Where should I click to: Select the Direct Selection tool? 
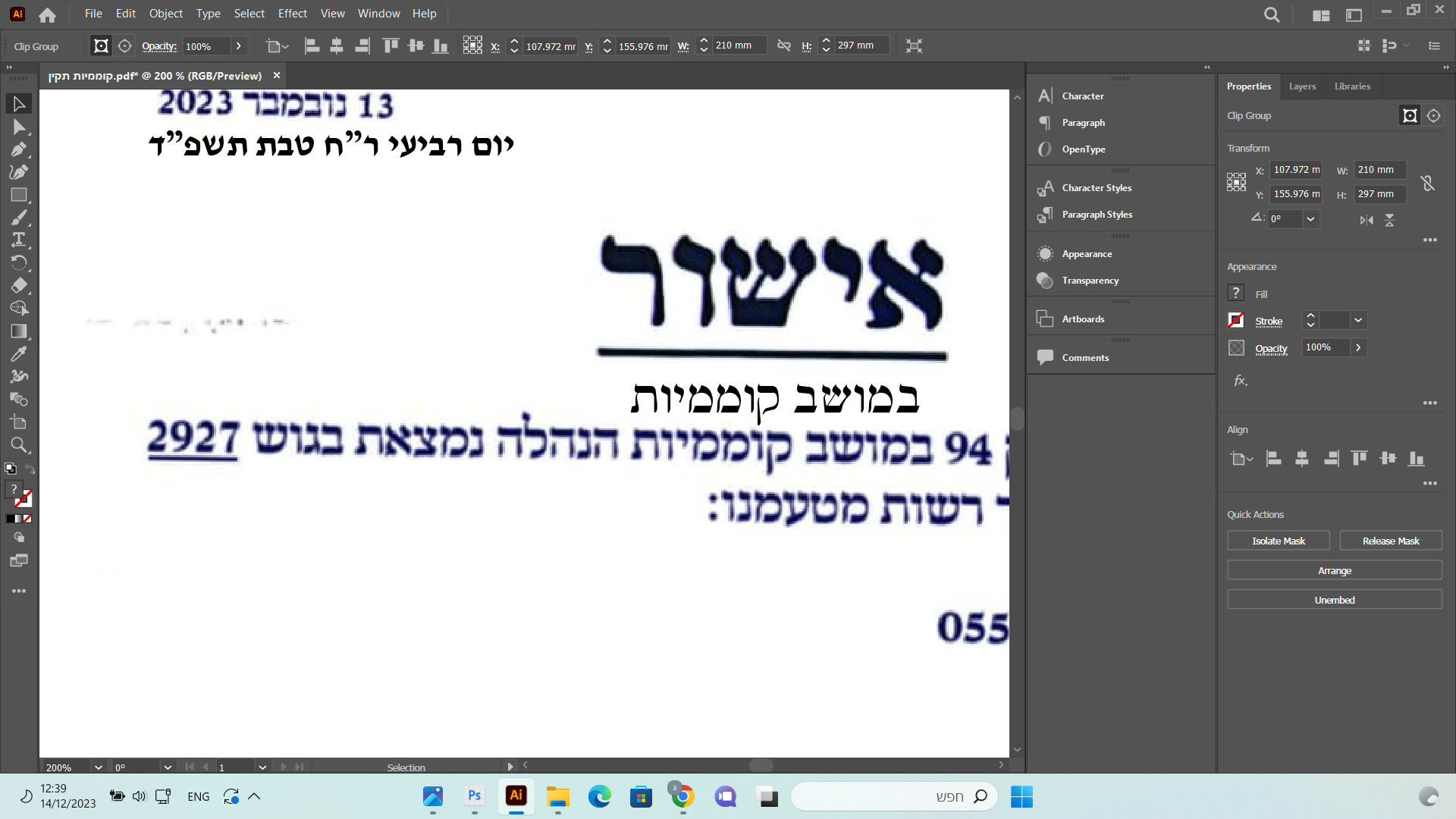pyautogui.click(x=19, y=127)
